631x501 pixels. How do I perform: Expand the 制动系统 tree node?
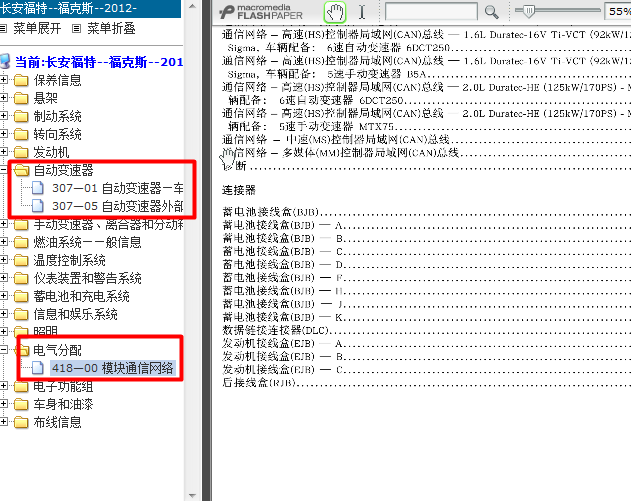[3, 116]
